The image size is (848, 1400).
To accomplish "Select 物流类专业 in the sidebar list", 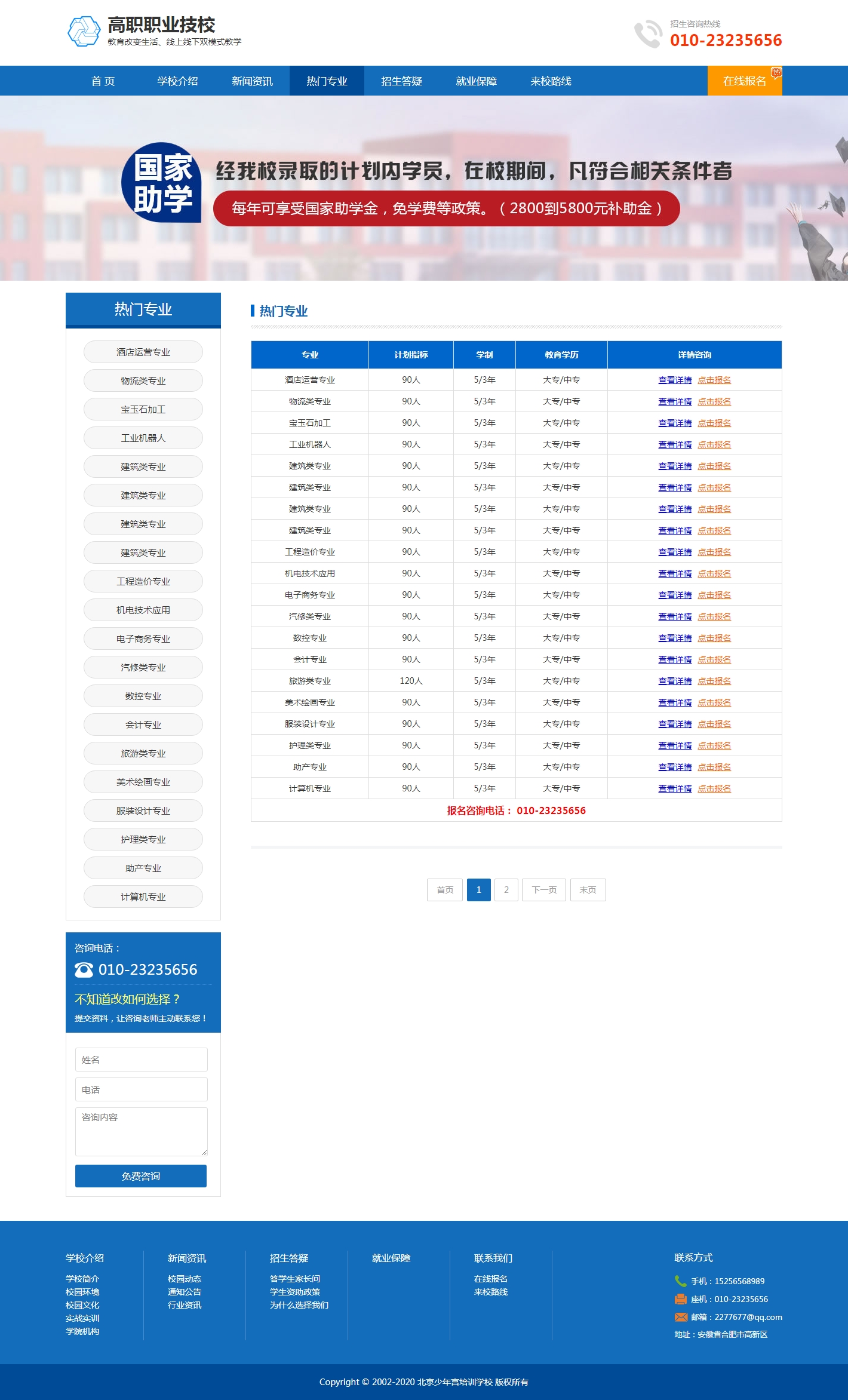I will (x=143, y=380).
